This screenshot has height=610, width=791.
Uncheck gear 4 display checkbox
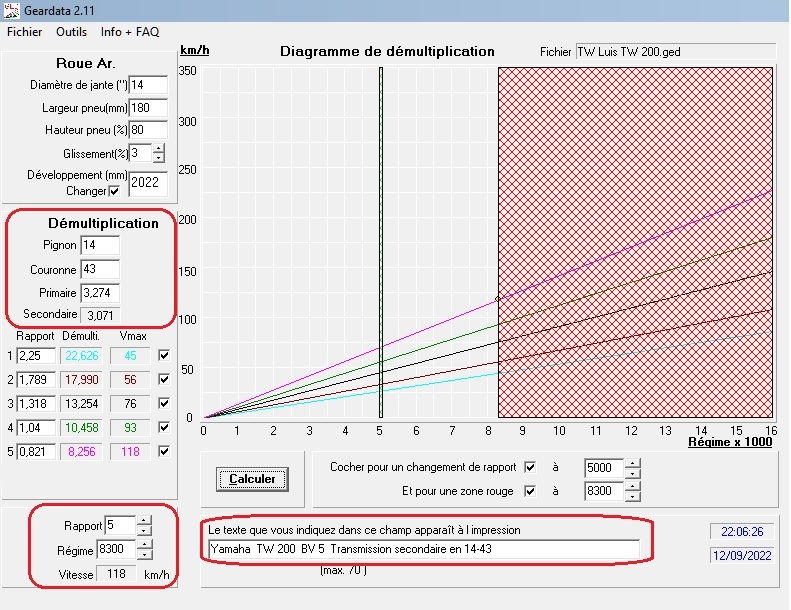[164, 427]
